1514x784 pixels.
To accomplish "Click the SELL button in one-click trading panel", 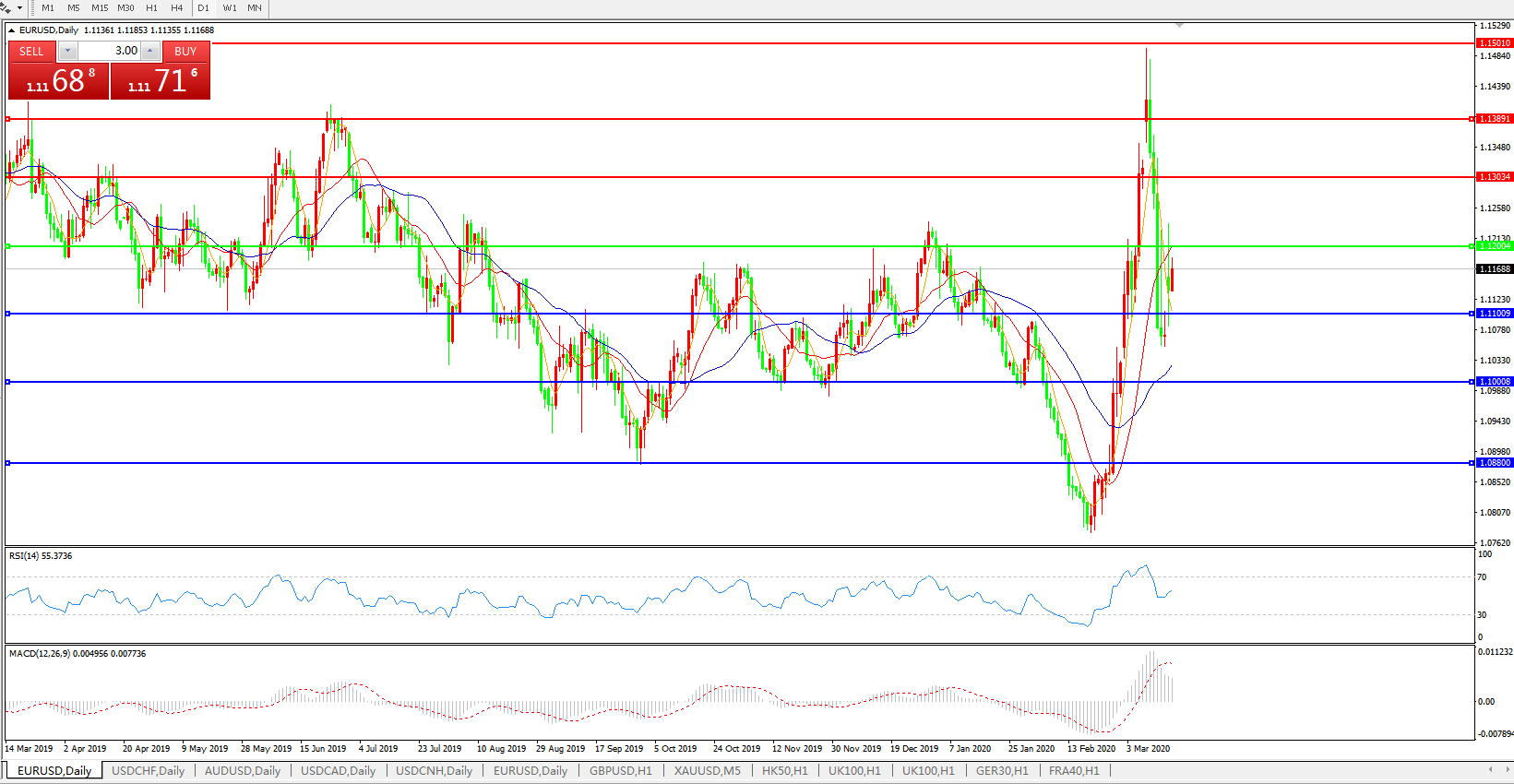I will pos(31,52).
